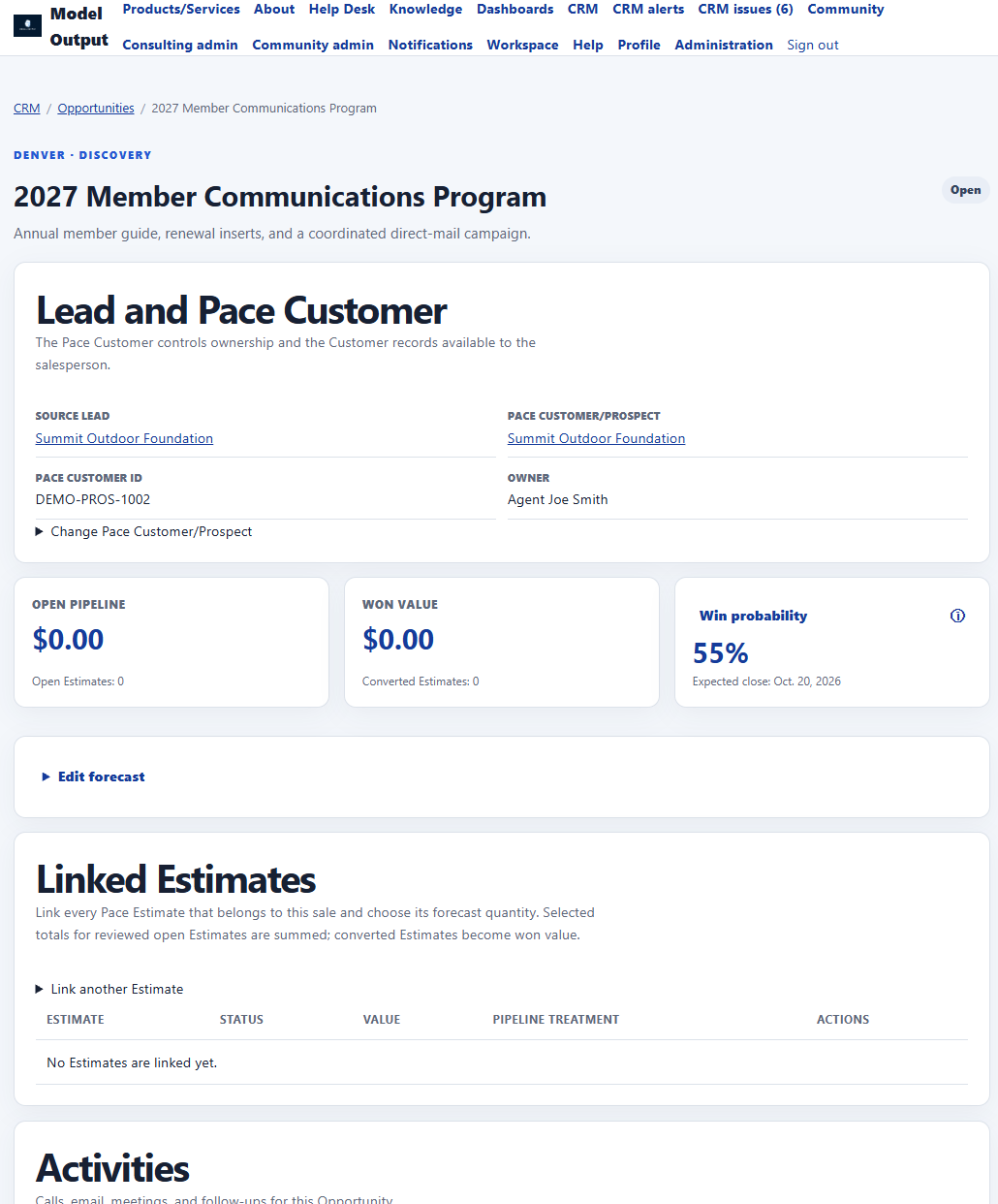Open Pace Customer Summit Outdoor Foundation link
The height and width of the screenshot is (1204, 998).
596,438
